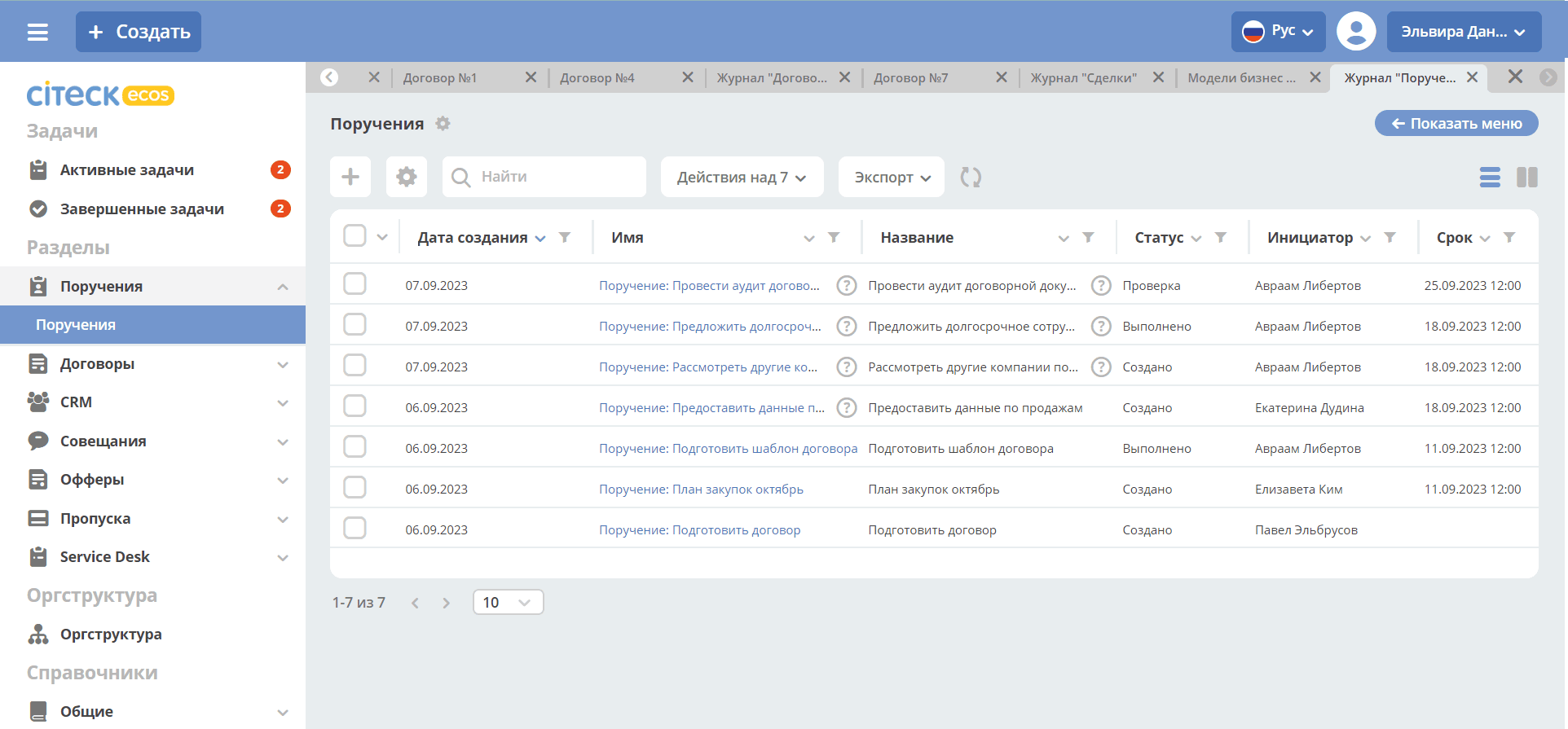The height and width of the screenshot is (729, 1568).
Task: Open user menu Эльвира Дан...
Action: click(x=1464, y=32)
